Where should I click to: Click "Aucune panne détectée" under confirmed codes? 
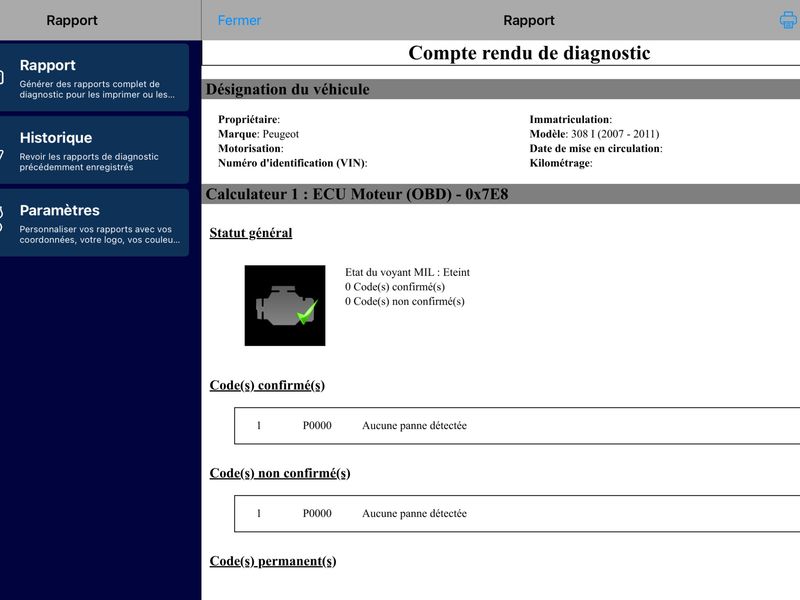[414, 426]
